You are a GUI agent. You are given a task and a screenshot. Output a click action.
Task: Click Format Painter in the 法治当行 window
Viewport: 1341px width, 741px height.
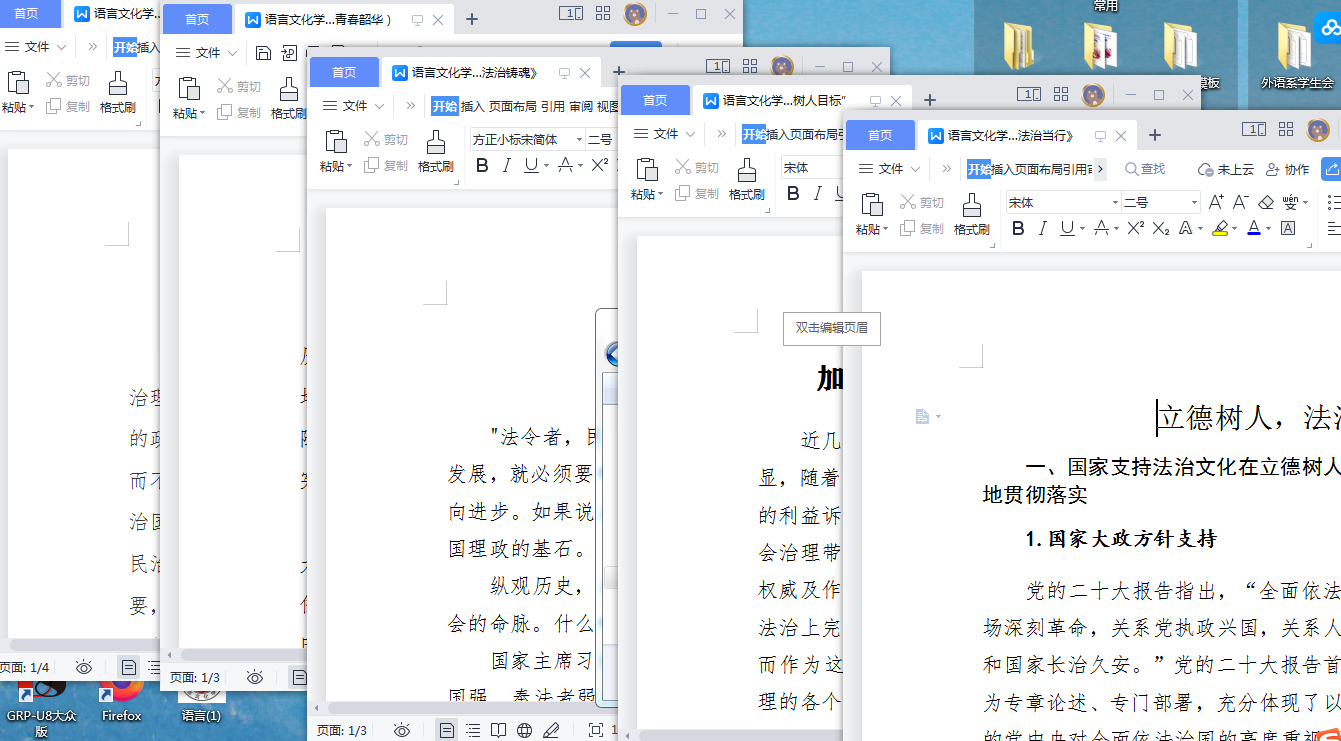pos(971,214)
